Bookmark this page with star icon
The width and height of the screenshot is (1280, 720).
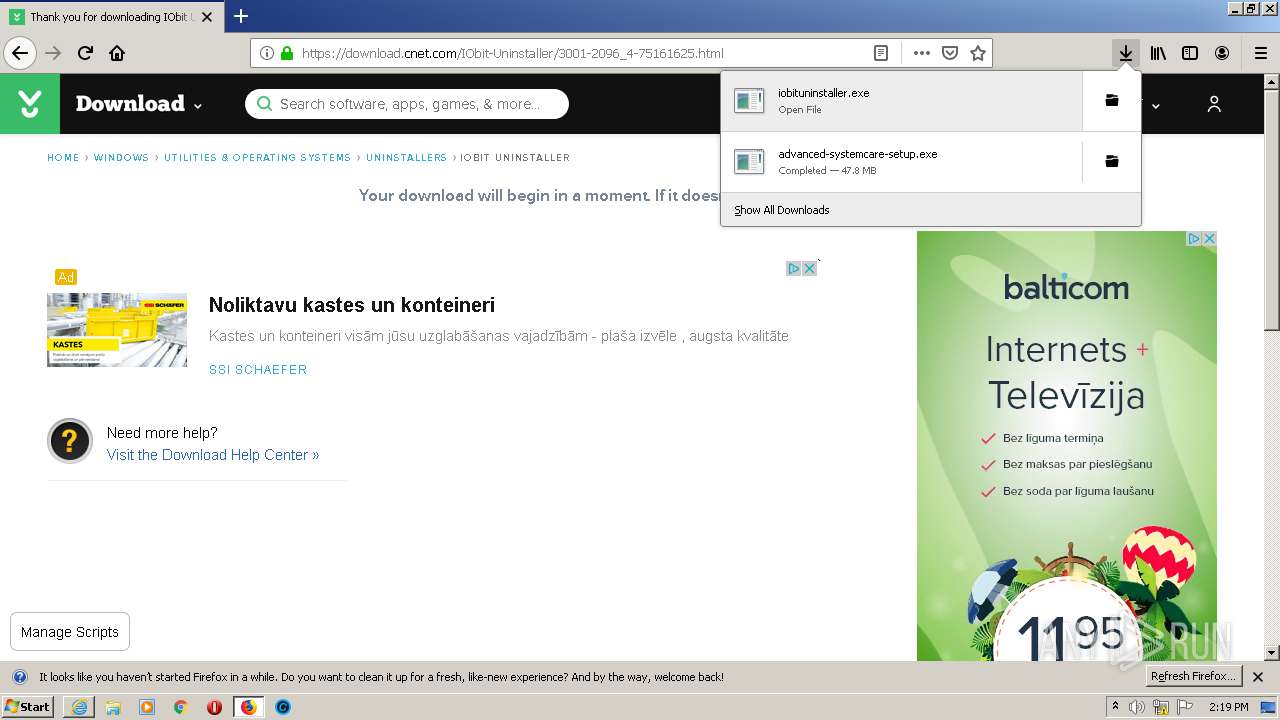click(x=978, y=53)
